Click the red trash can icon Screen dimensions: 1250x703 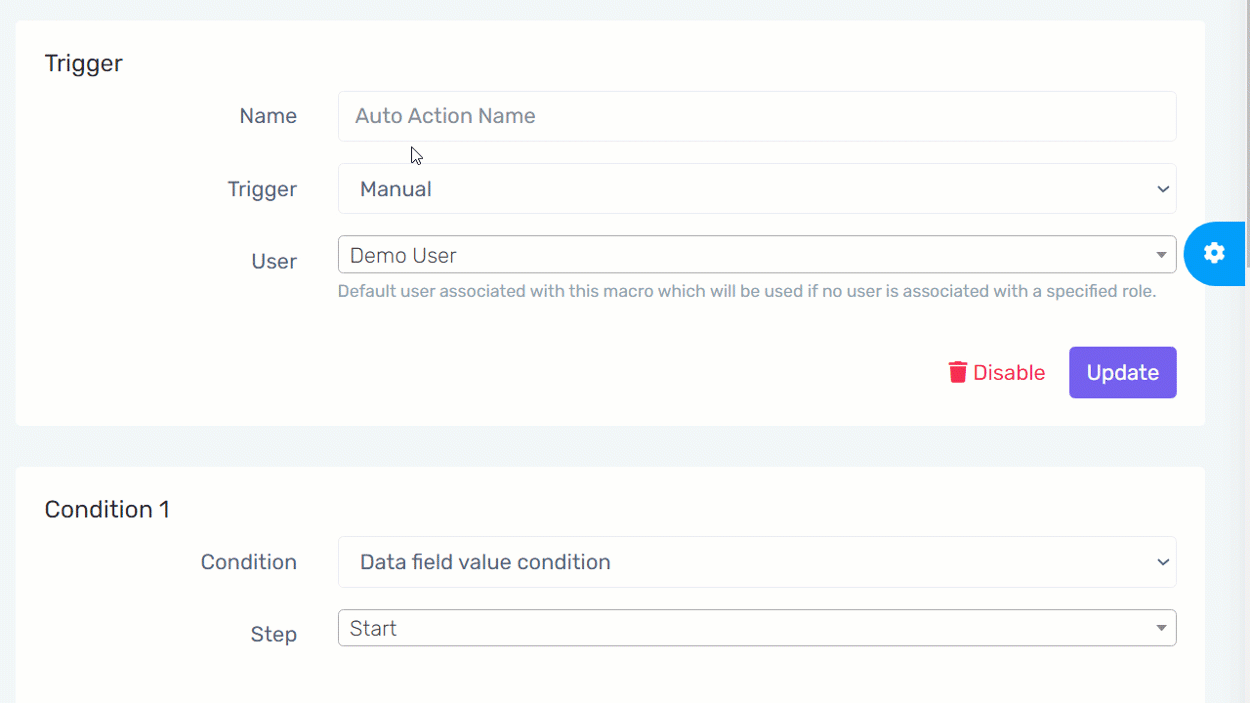tap(957, 372)
